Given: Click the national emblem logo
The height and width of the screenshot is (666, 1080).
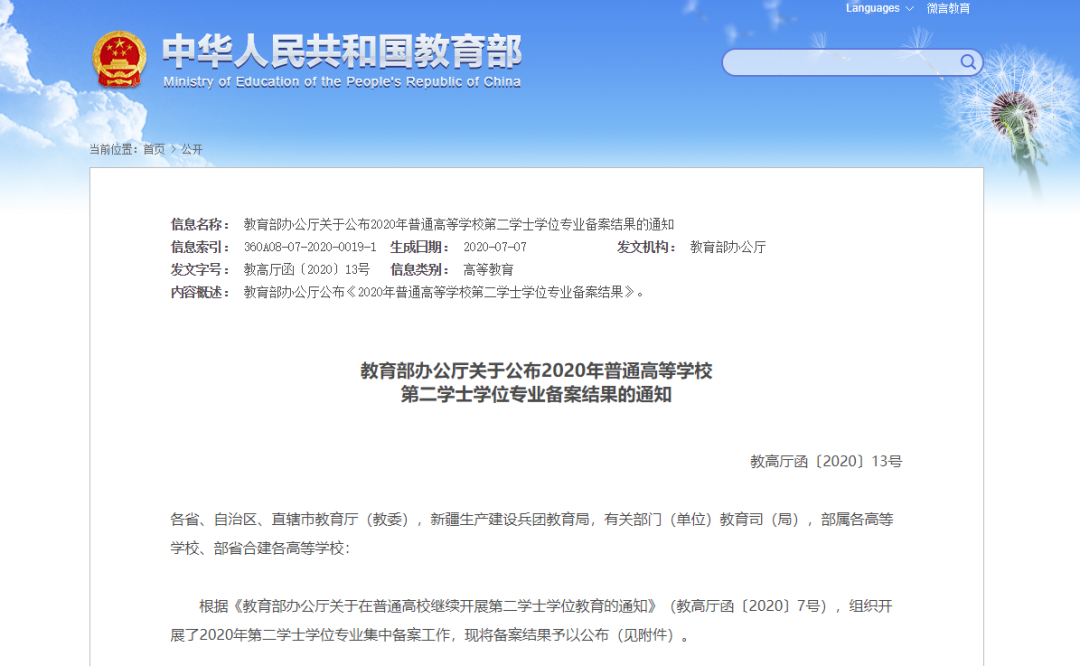Looking at the screenshot, I should click(119, 59).
